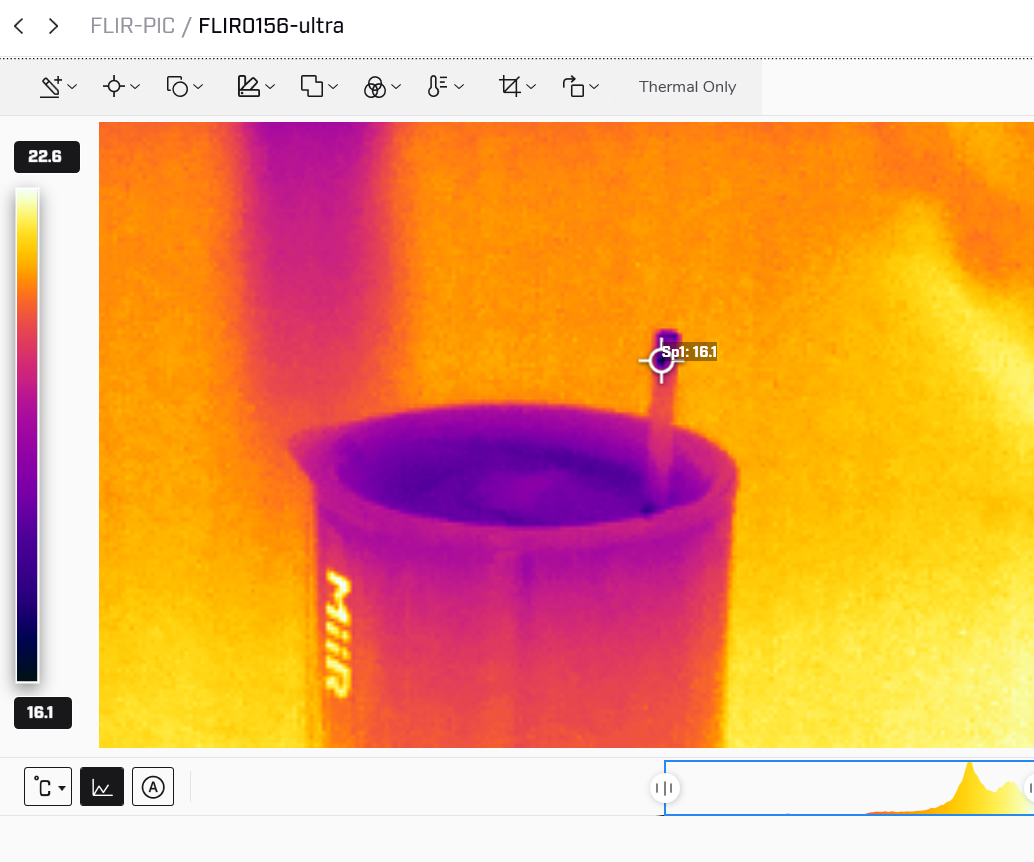Enable the auto-scale temperature option
The height and width of the screenshot is (862, 1034).
[x=152, y=787]
